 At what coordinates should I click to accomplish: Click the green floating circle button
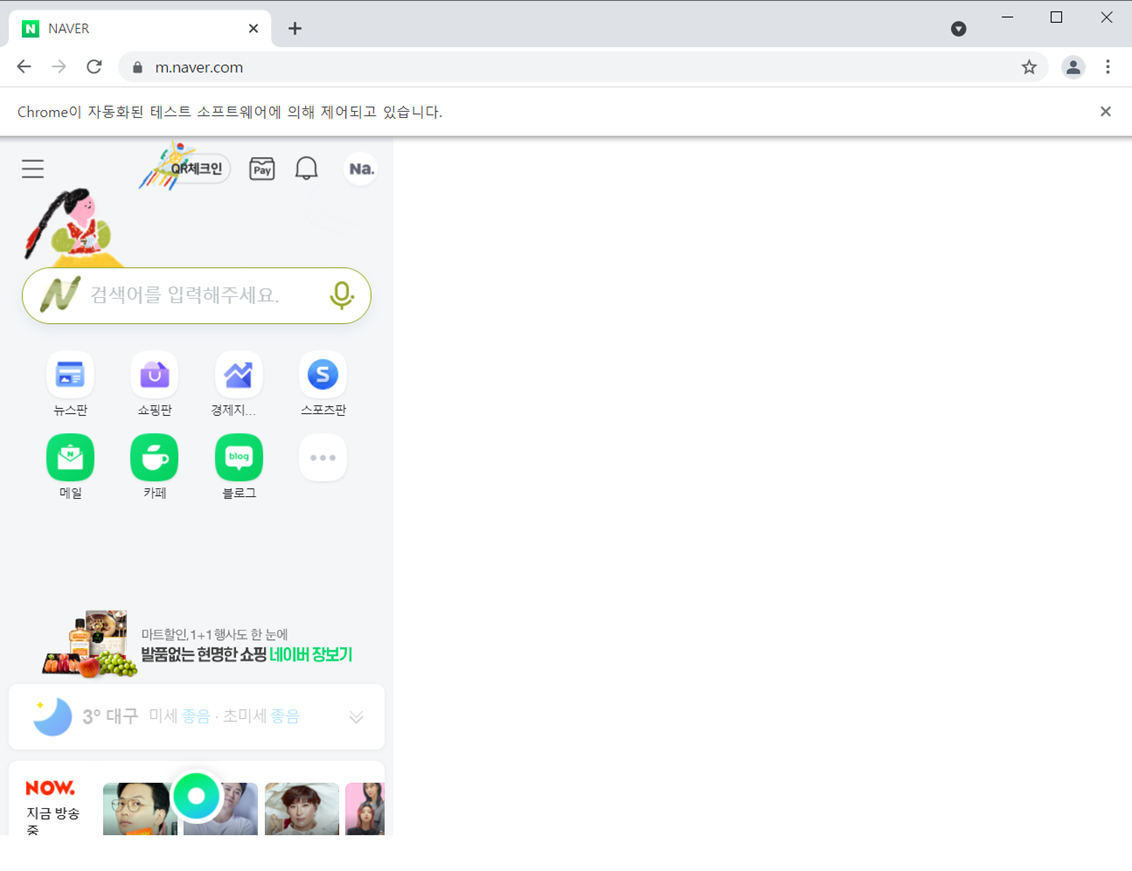pyautogui.click(x=196, y=796)
